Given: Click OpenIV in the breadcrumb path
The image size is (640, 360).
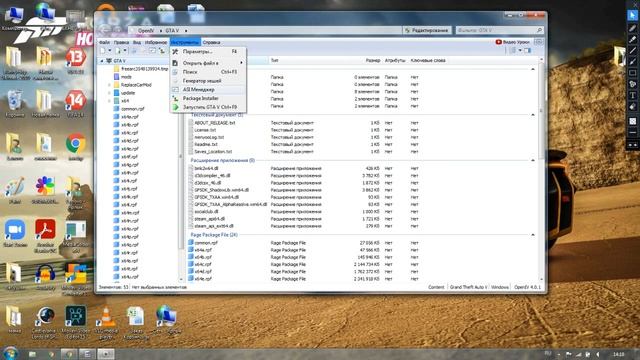Looking at the screenshot, I should [146, 31].
